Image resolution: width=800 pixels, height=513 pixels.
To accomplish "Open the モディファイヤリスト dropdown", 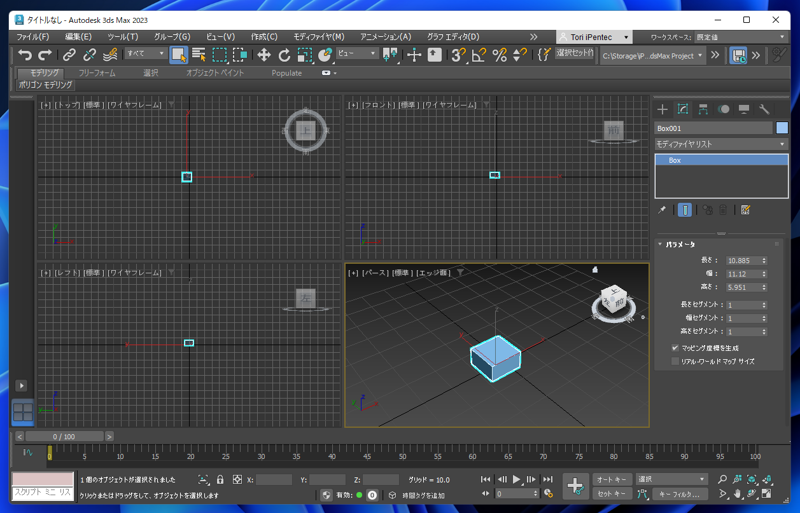I will pos(721,144).
